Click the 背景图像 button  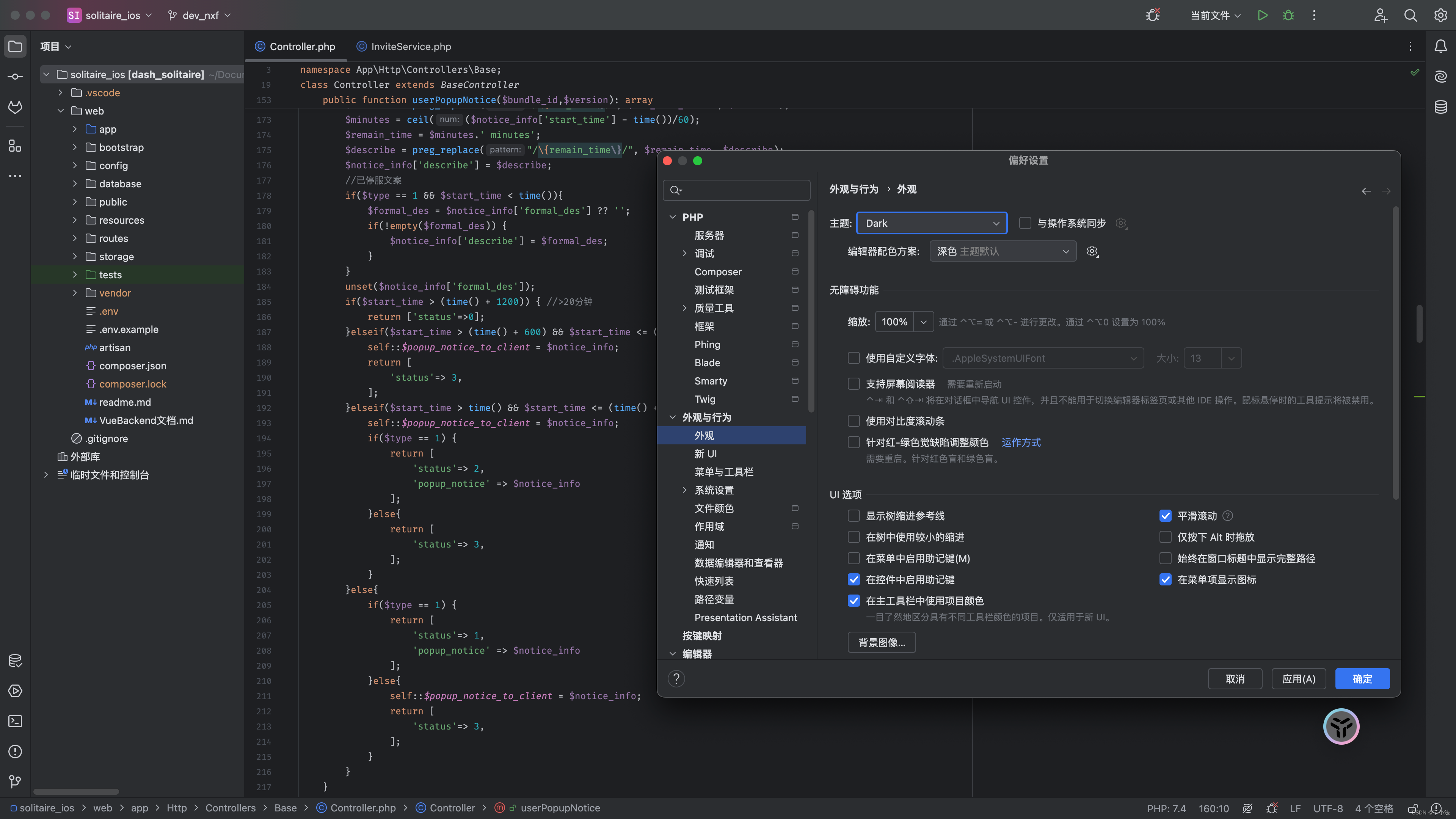(881, 642)
